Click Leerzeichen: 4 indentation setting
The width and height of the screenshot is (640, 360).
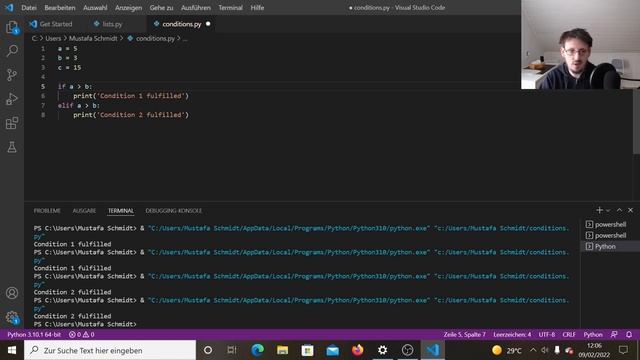[512, 334]
